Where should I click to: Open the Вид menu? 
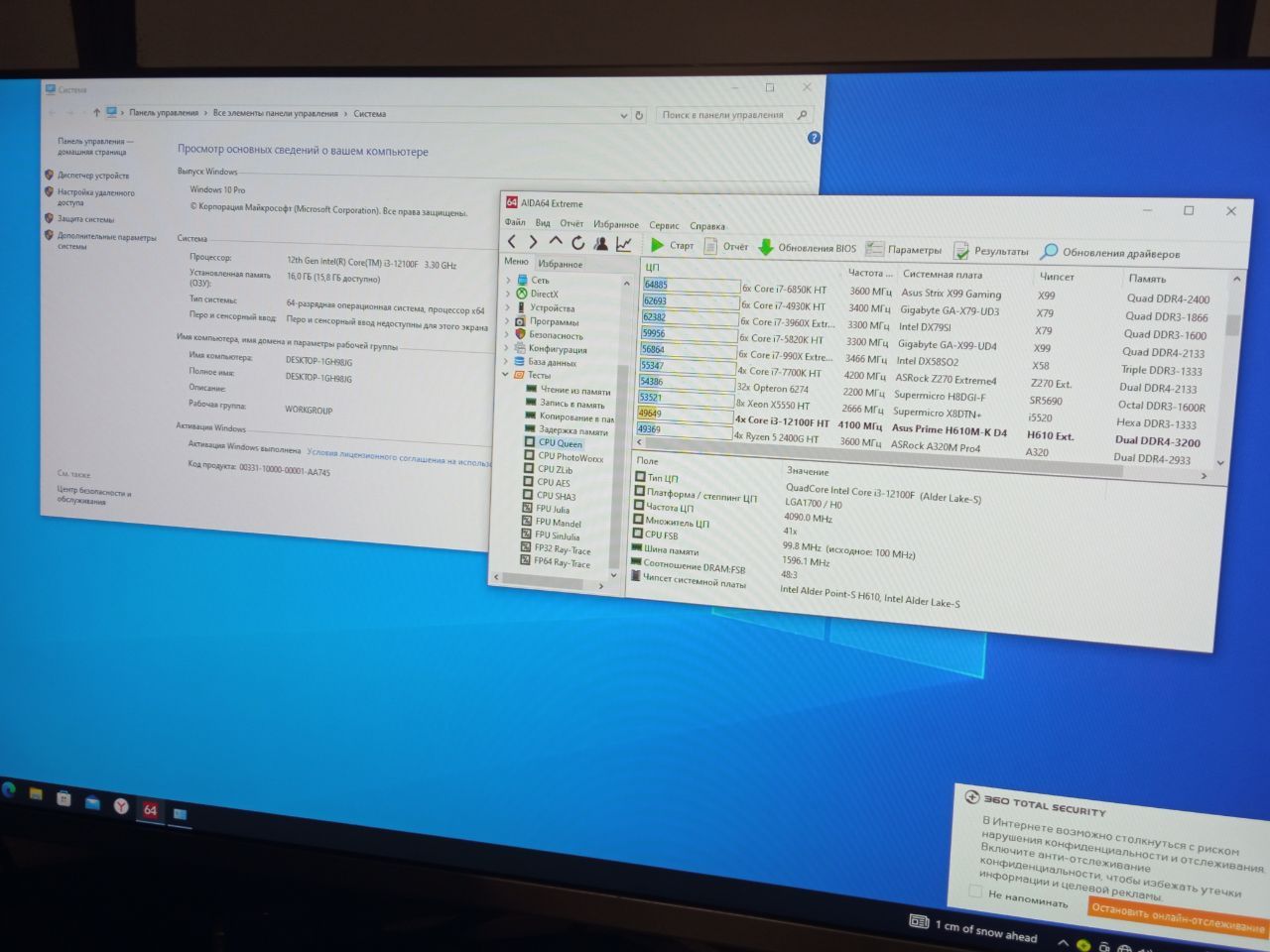tap(543, 223)
